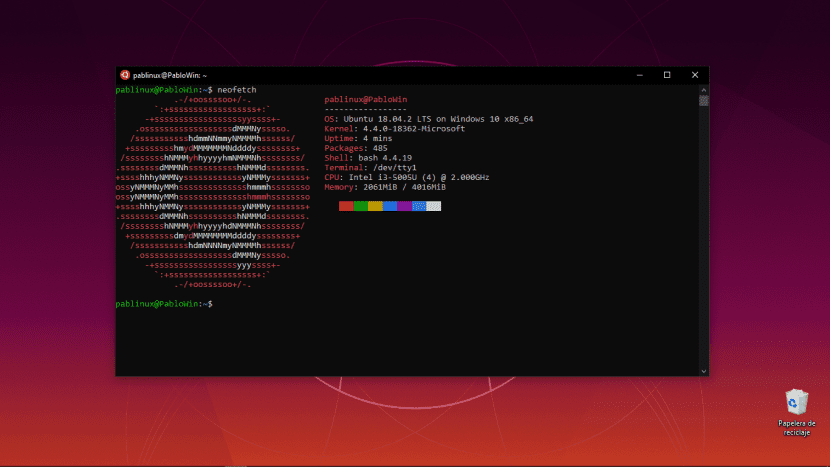Click the purple color block in neofetch output
830x467 pixels.
[x=404, y=206]
